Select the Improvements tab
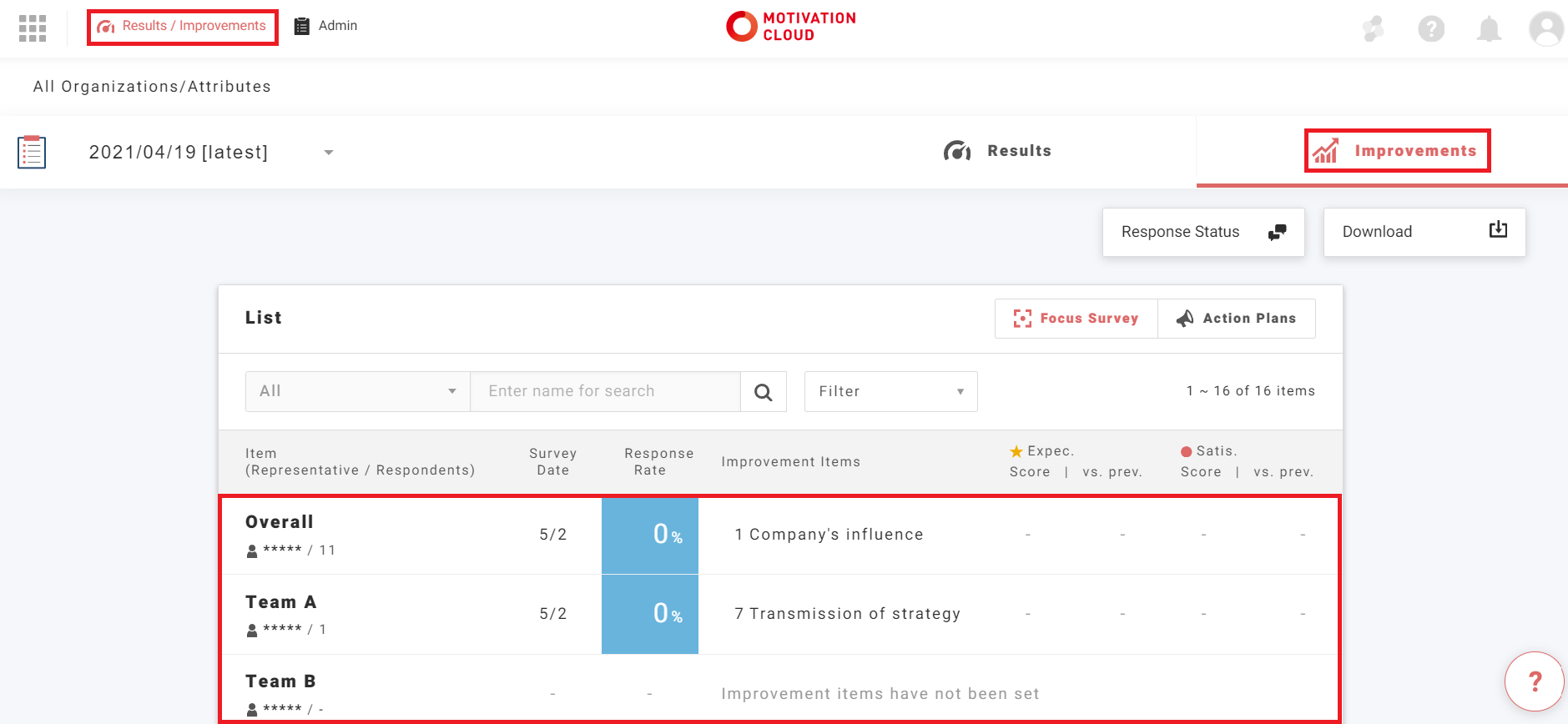 click(1397, 151)
